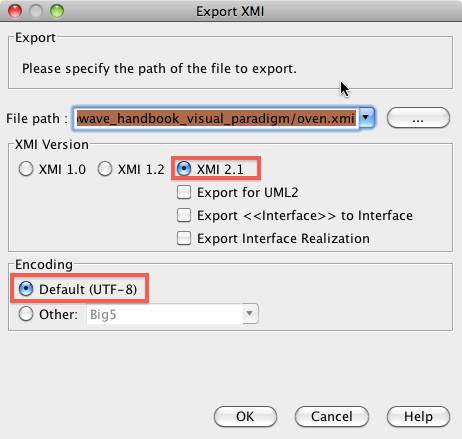The height and width of the screenshot is (439, 462).
Task: Open file browser with the ... button
Action: pyautogui.click(x=418, y=118)
